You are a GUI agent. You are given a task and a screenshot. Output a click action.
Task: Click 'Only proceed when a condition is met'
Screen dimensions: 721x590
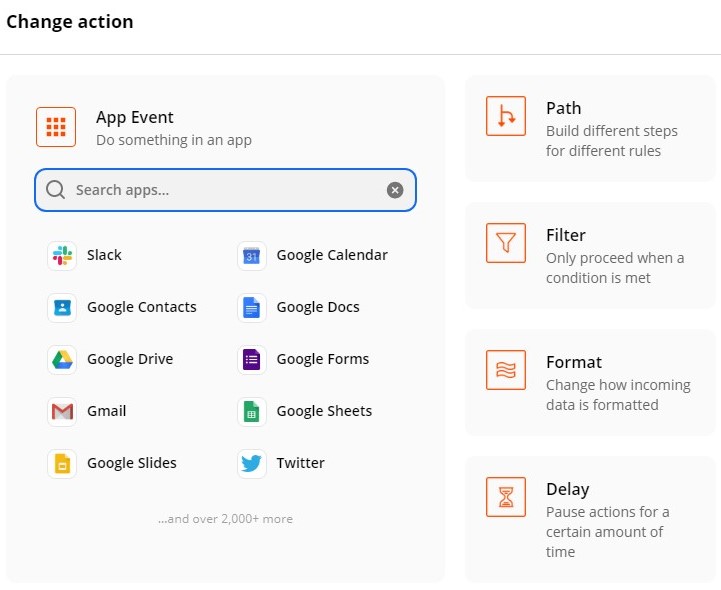(x=615, y=268)
